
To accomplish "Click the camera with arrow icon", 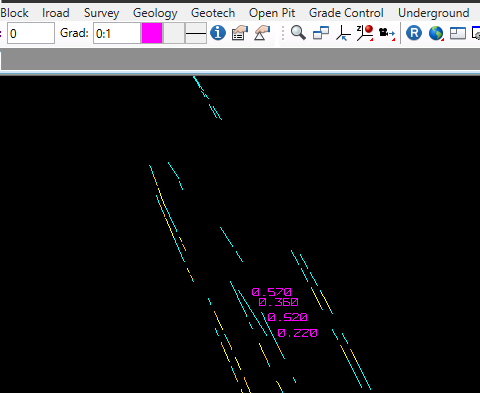I will [x=387, y=33].
